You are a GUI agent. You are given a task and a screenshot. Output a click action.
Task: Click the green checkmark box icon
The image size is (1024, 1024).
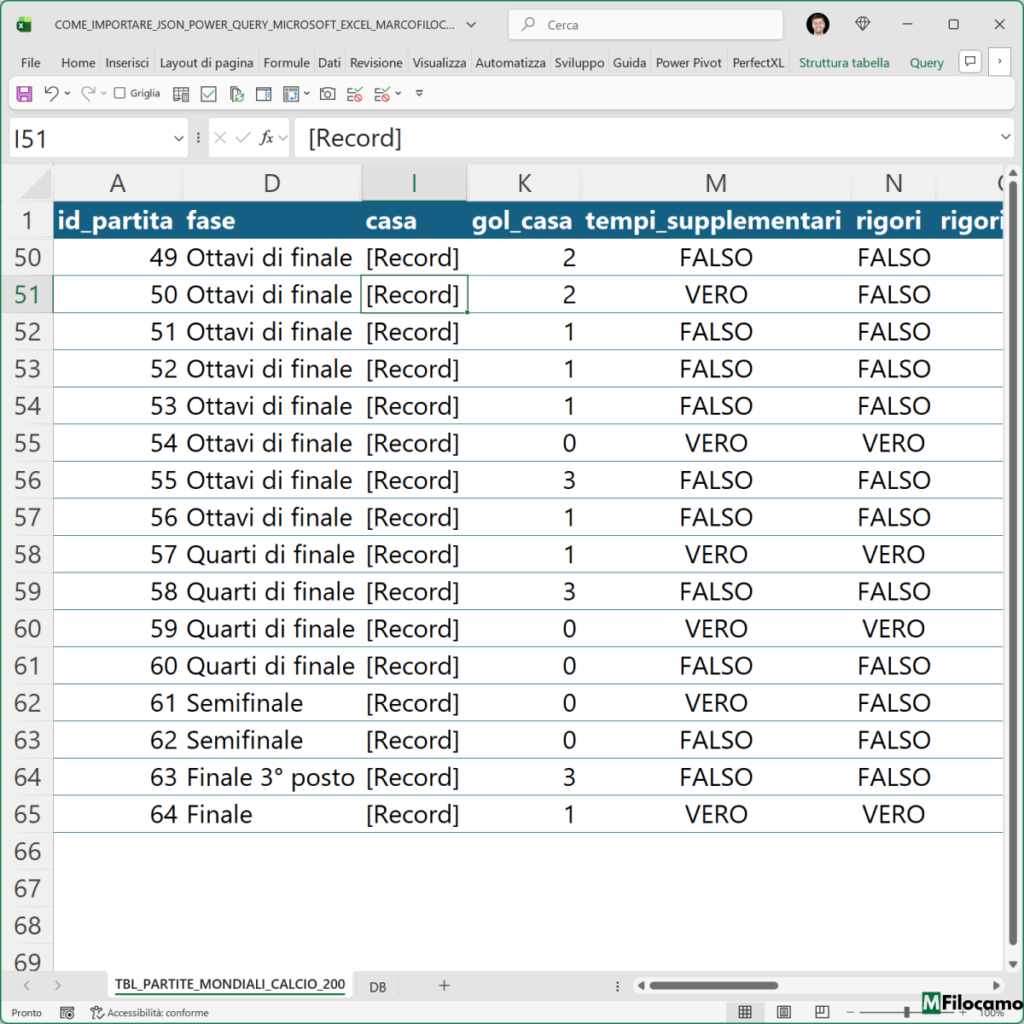208,94
